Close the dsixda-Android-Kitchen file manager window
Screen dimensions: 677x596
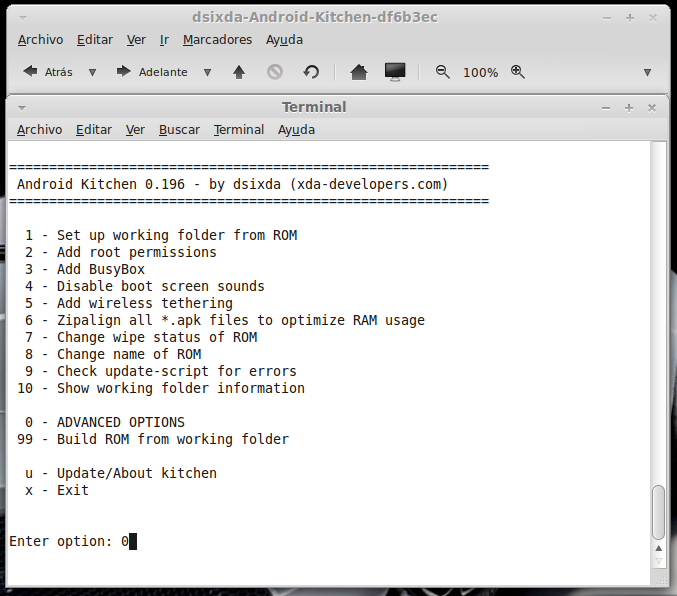pos(653,18)
